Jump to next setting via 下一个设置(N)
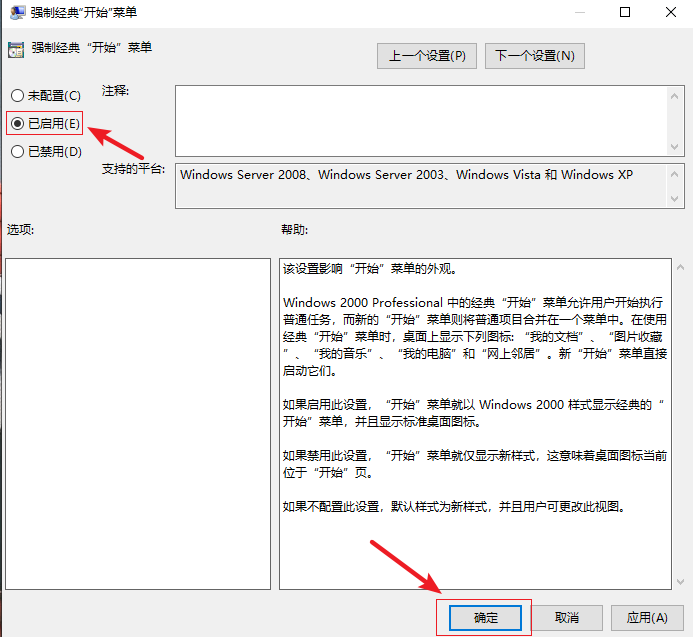The image size is (693, 637). click(x=534, y=56)
